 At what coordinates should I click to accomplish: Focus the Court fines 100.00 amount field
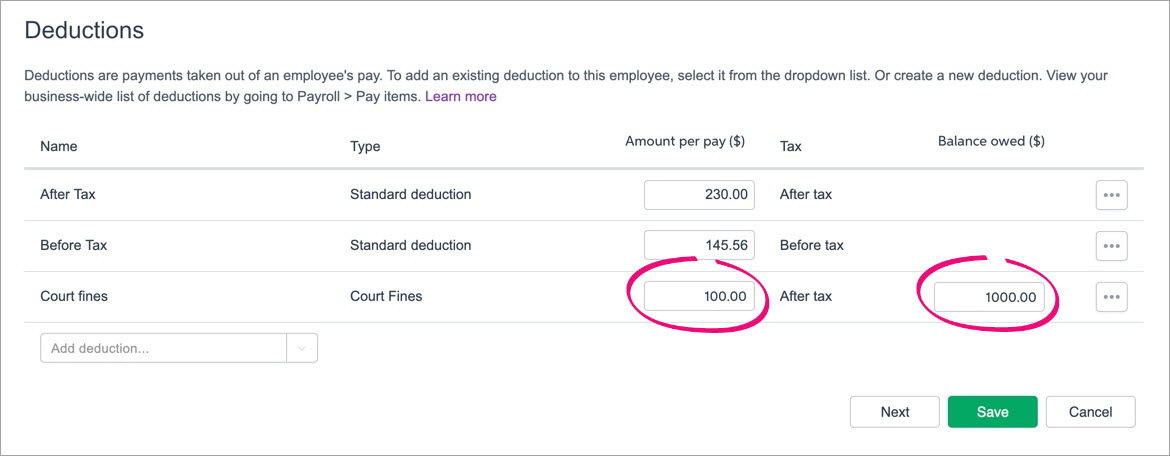(699, 296)
